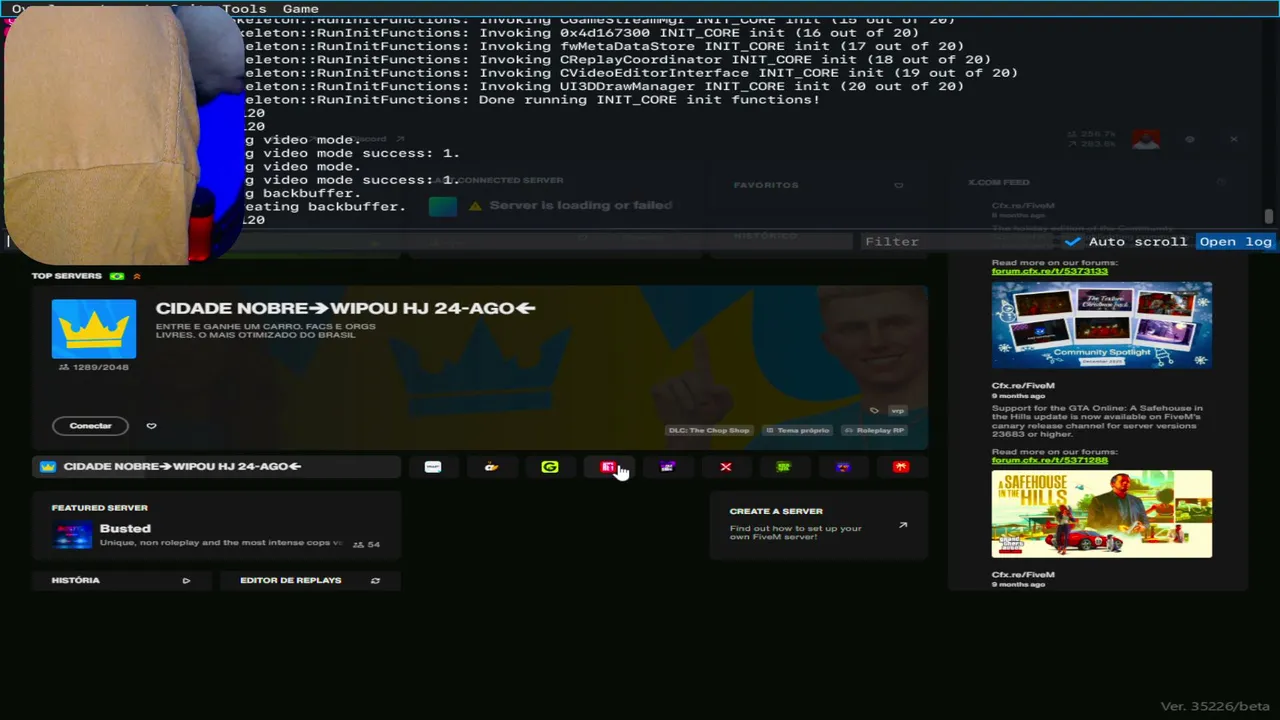
Task: Connect to Cidade Nobre with Conectar button
Action: tap(90, 426)
